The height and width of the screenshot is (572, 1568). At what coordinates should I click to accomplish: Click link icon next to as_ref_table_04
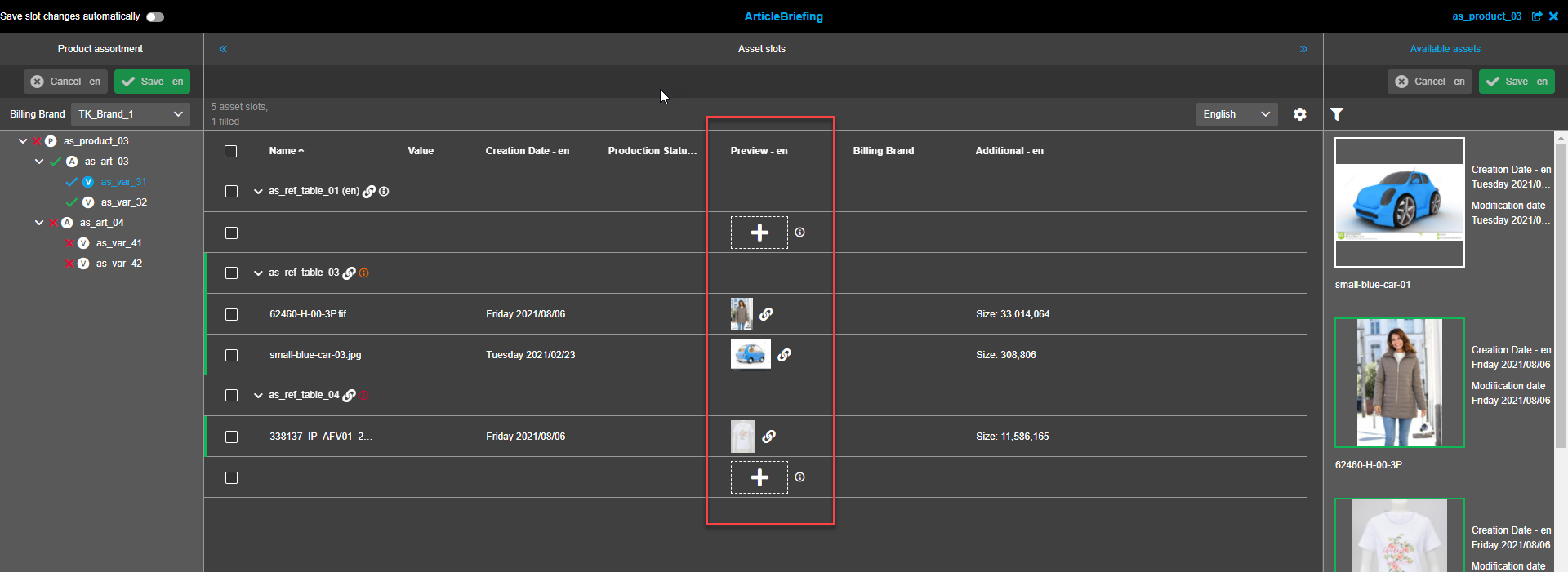(350, 396)
